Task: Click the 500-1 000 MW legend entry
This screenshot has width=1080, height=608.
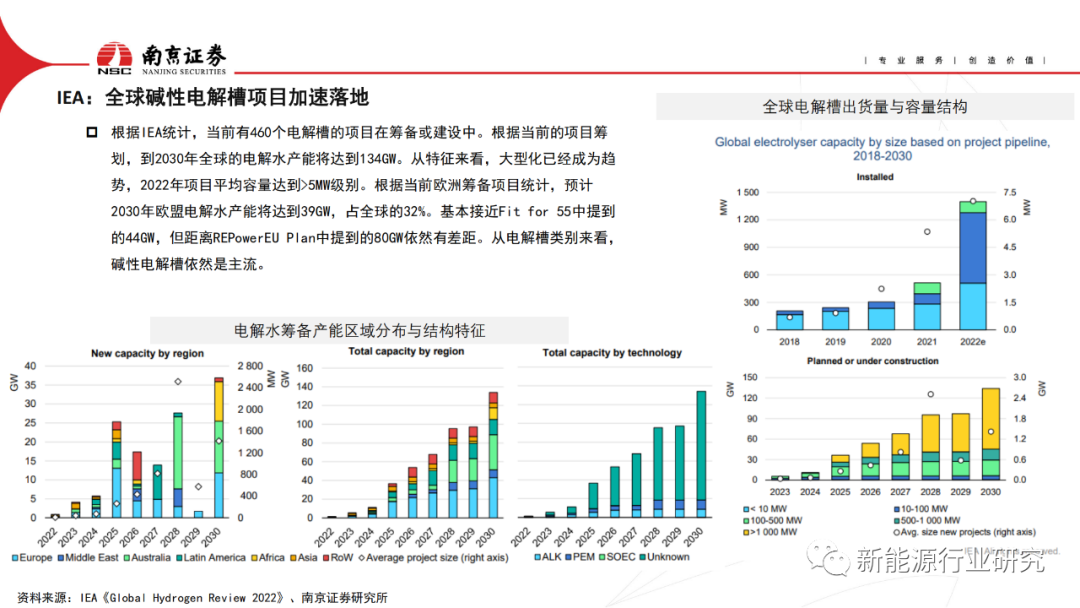Action: [926, 521]
